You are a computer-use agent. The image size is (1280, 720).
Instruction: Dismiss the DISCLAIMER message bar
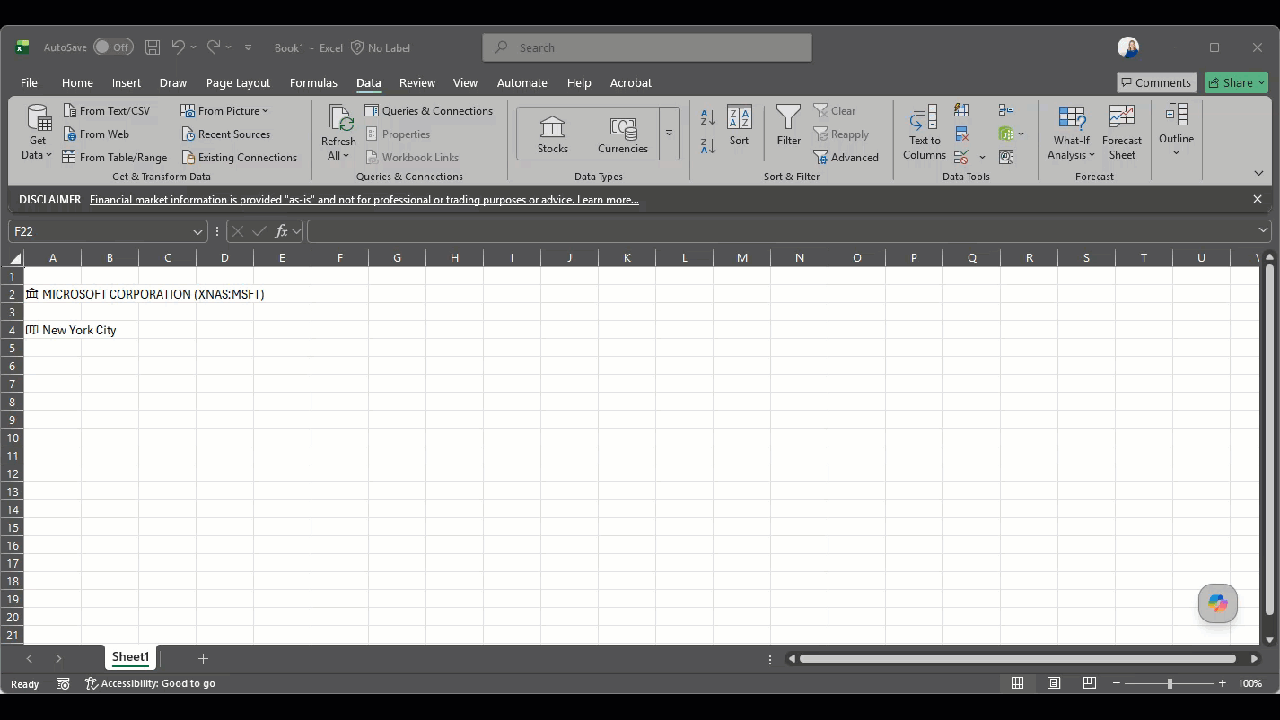[x=1257, y=199]
